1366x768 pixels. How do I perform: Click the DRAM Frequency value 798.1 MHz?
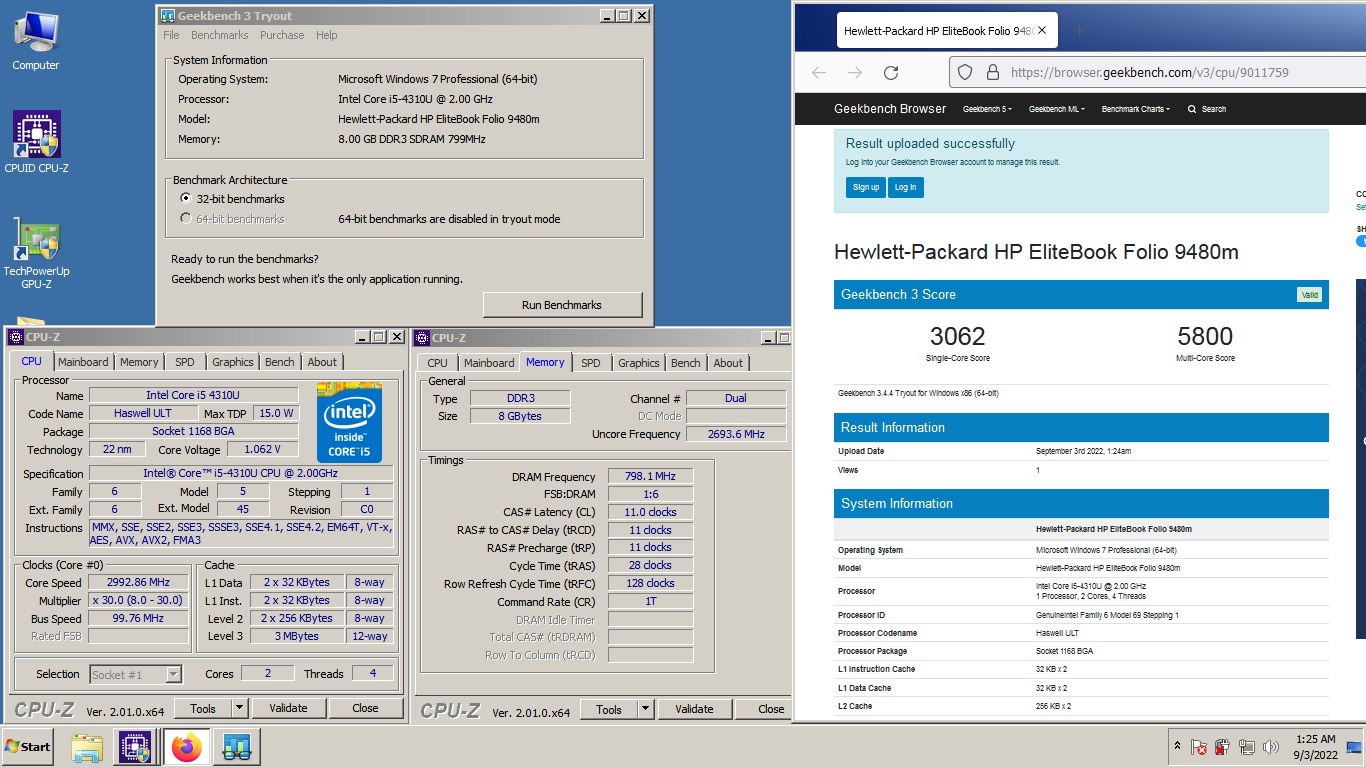[x=650, y=477]
